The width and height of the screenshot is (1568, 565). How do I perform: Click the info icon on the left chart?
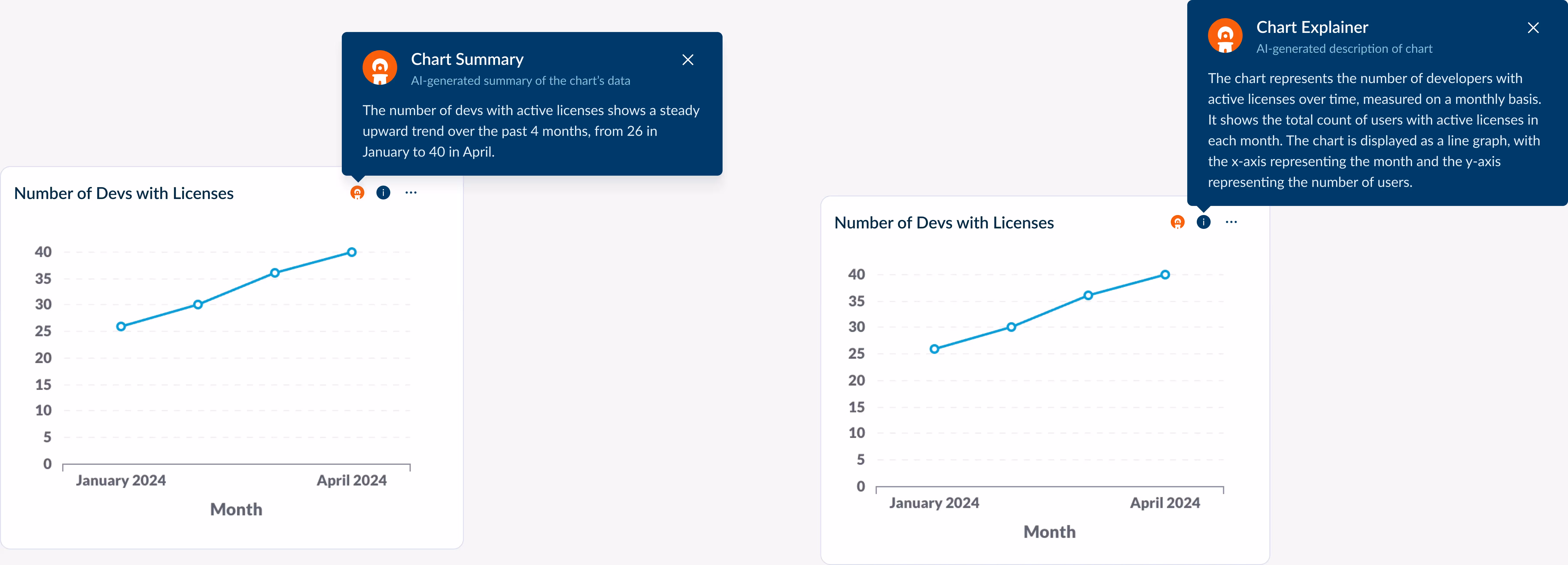tap(384, 192)
